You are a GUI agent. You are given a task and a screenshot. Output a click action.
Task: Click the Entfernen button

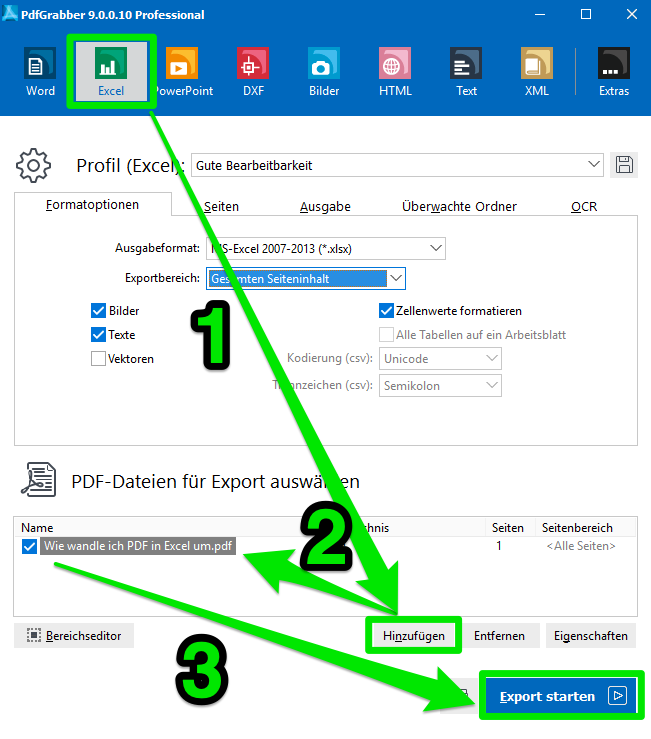[499, 636]
